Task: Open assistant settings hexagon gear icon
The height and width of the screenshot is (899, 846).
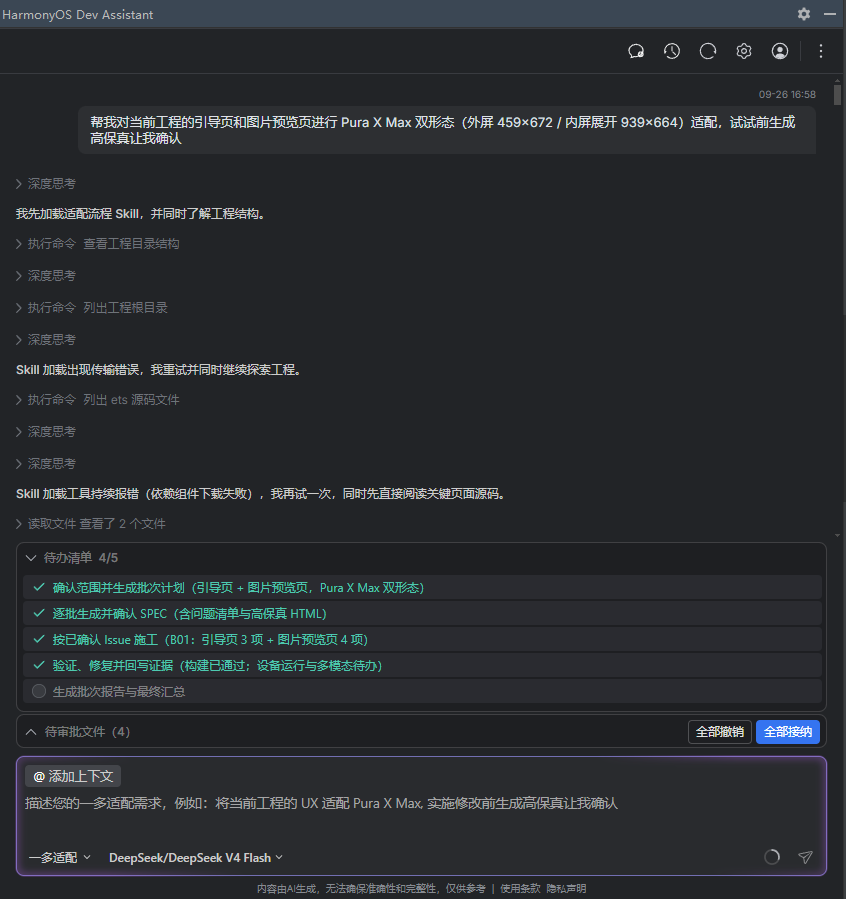Action: [744, 52]
